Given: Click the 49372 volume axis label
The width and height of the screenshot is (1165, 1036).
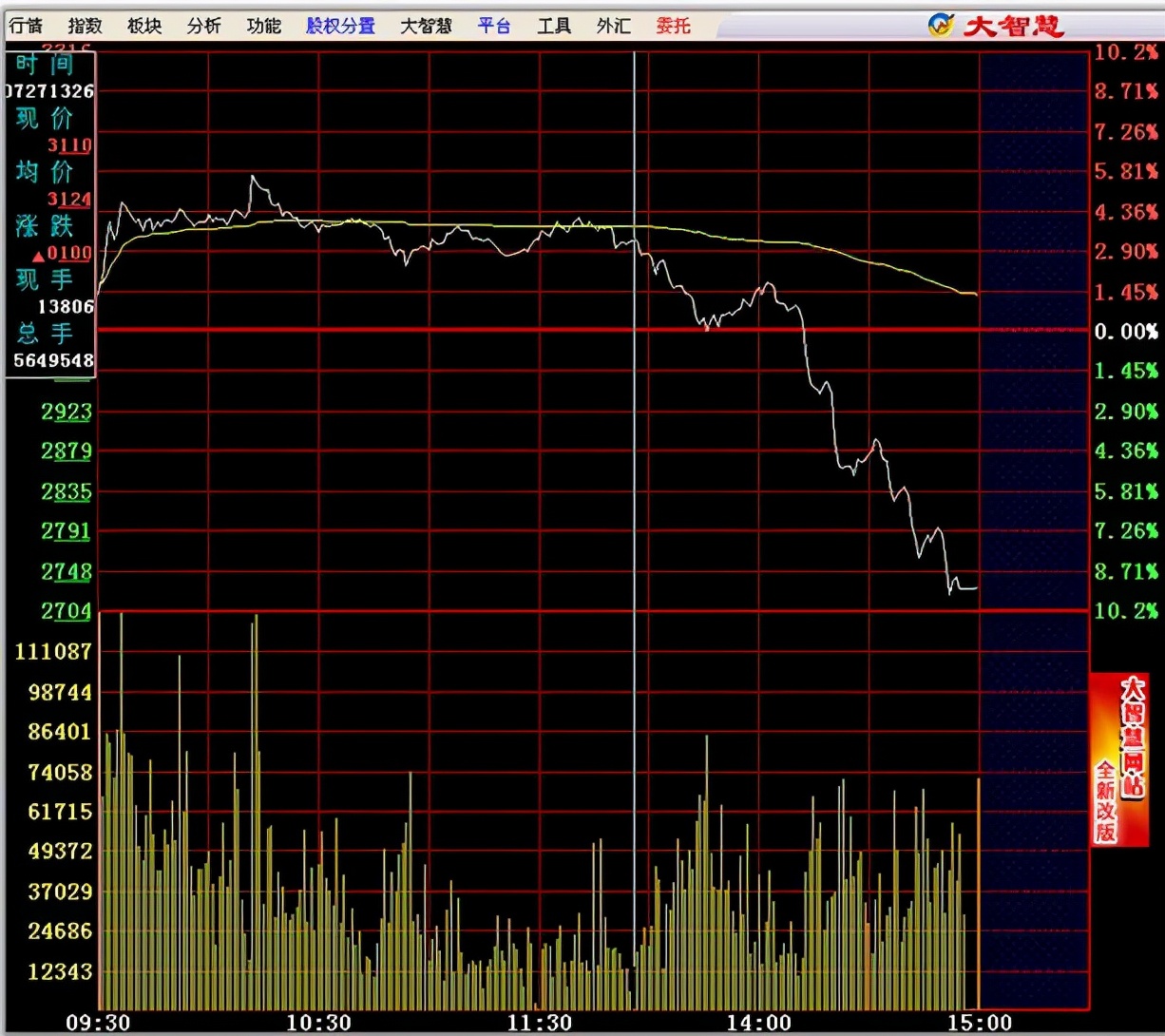Looking at the screenshot, I should (x=61, y=851).
